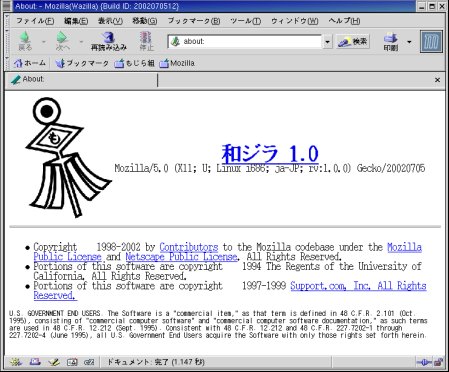Open Composer icon in status bar

(54, 362)
